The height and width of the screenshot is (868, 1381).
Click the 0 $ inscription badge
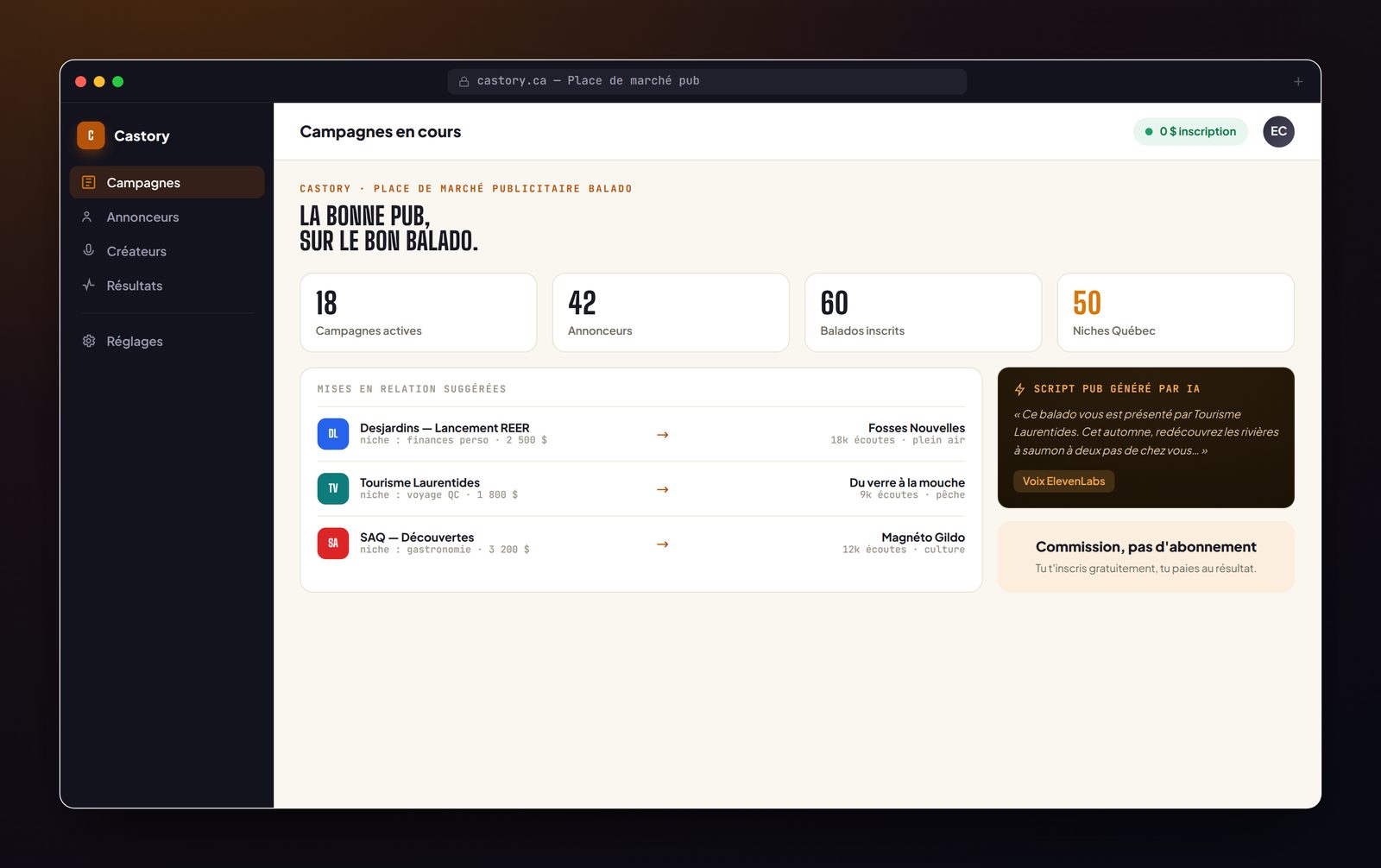point(1190,131)
